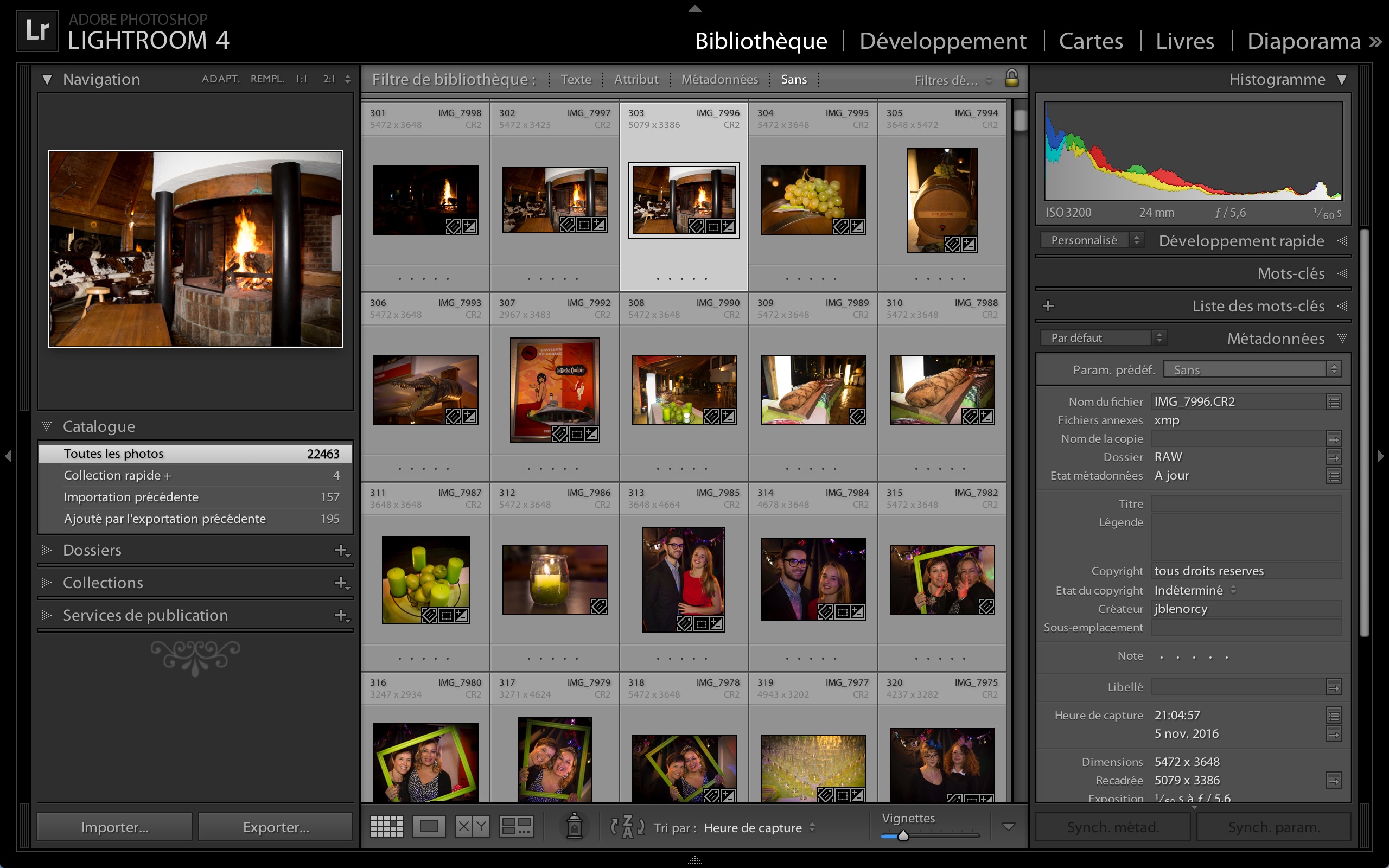The height and width of the screenshot is (868, 1389).
Task: Click the add icon on Dossiers panel
Action: click(x=341, y=551)
